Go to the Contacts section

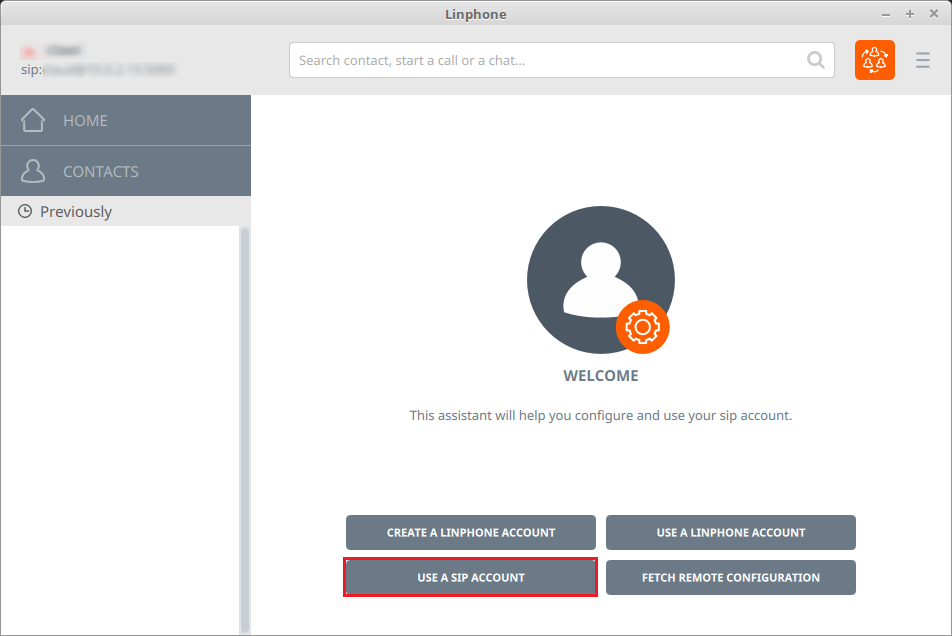[x=126, y=171]
